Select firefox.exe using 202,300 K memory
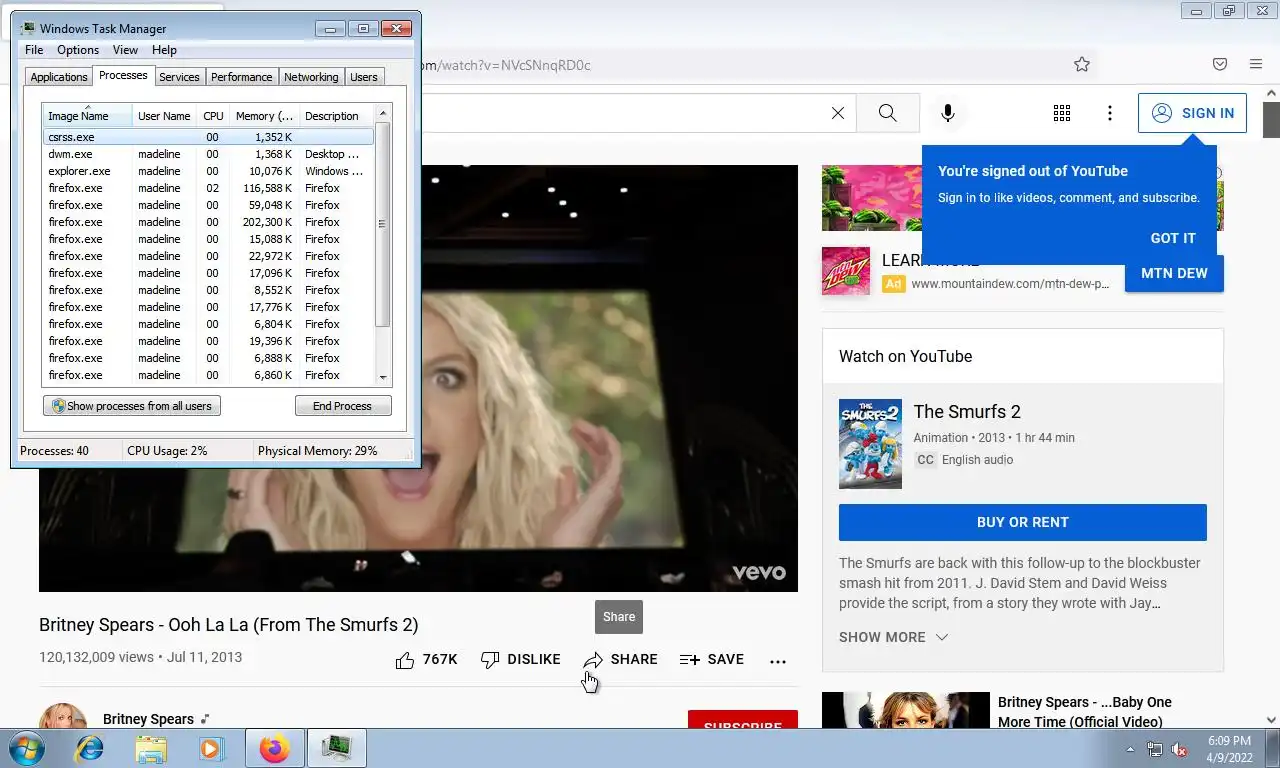This screenshot has width=1280, height=768. pyautogui.click(x=208, y=222)
